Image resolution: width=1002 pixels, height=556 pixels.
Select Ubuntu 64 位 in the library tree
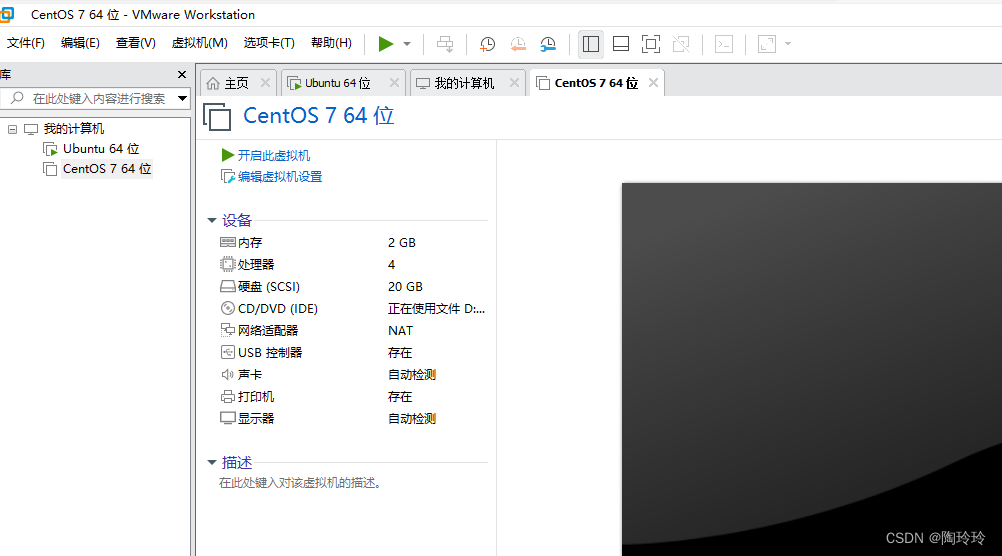pyautogui.click(x=100, y=149)
